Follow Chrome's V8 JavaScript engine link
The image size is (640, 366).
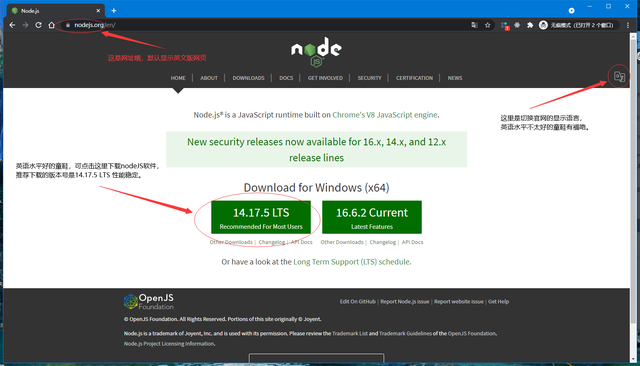[384, 115]
